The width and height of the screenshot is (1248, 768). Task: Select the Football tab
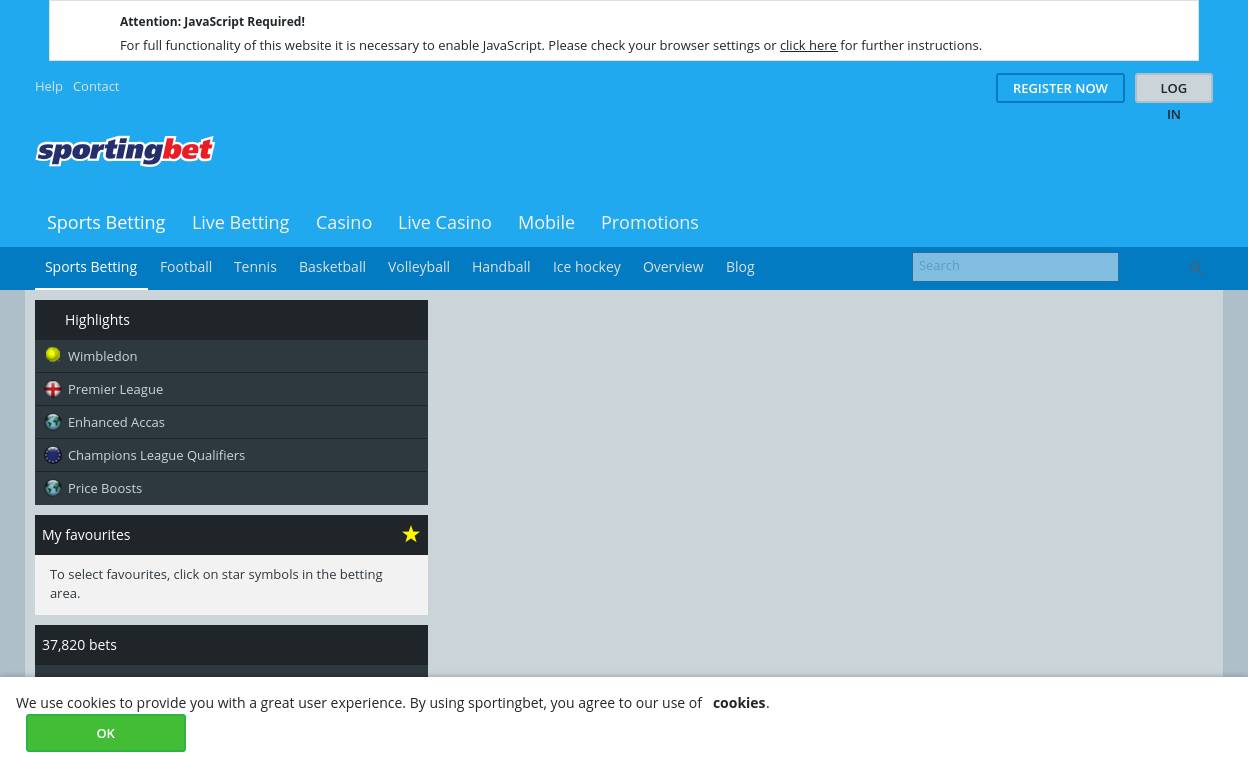tap(186, 267)
